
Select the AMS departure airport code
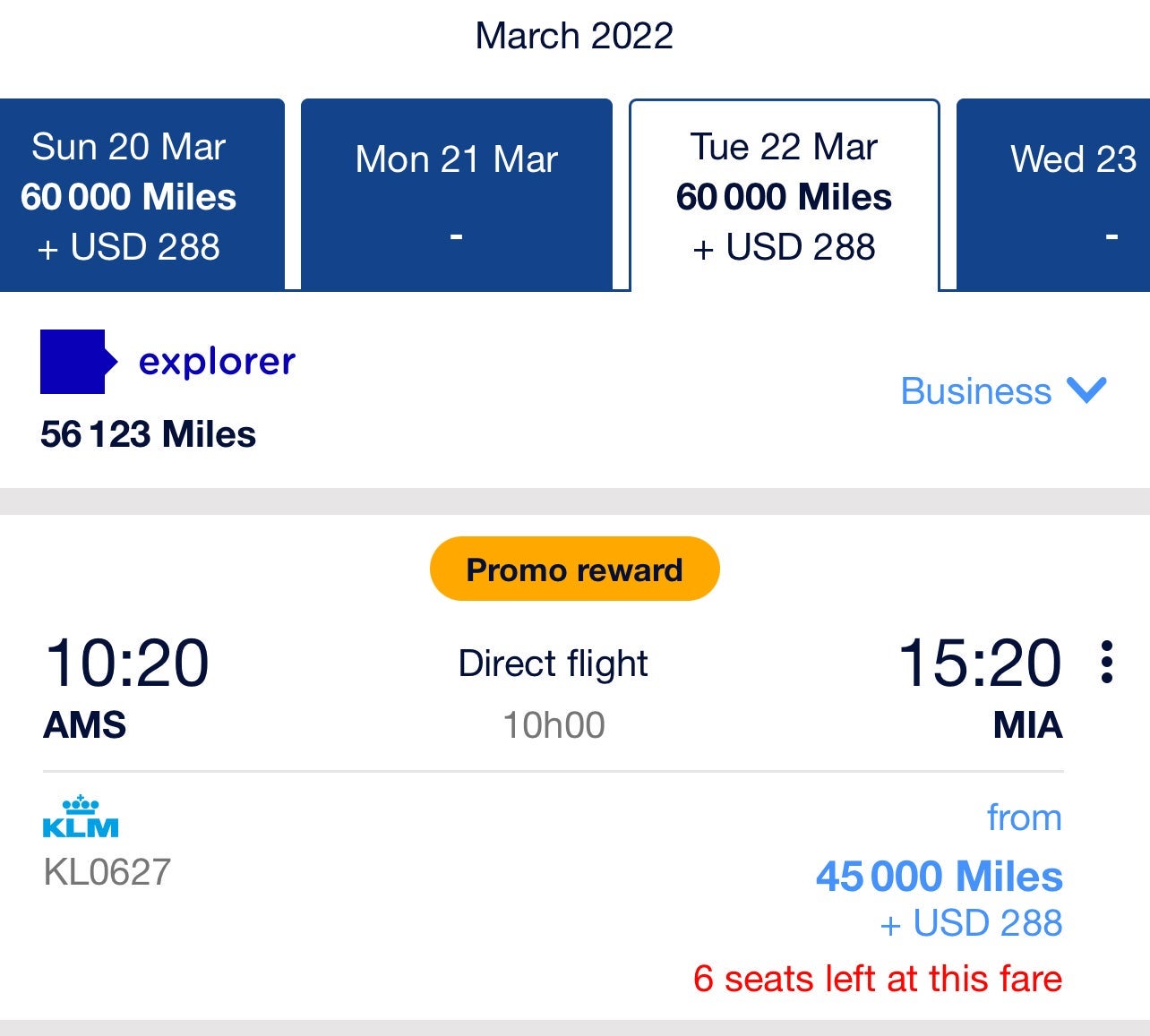(x=83, y=726)
